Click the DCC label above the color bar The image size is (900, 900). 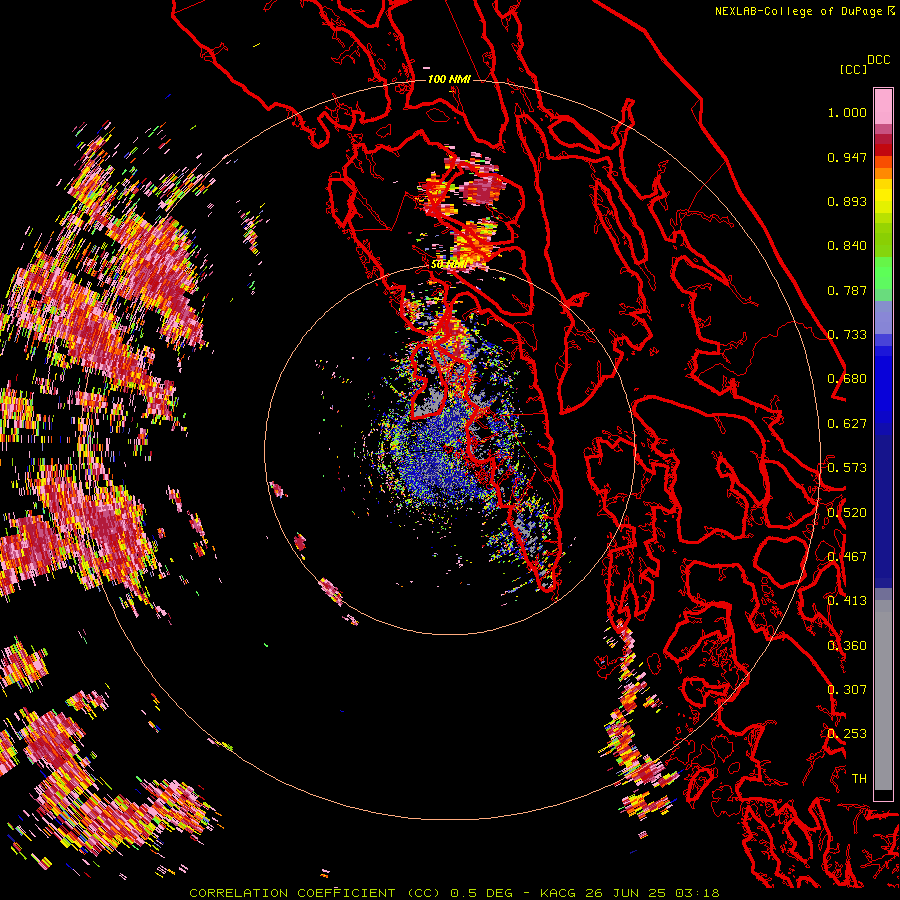pyautogui.click(x=878, y=60)
